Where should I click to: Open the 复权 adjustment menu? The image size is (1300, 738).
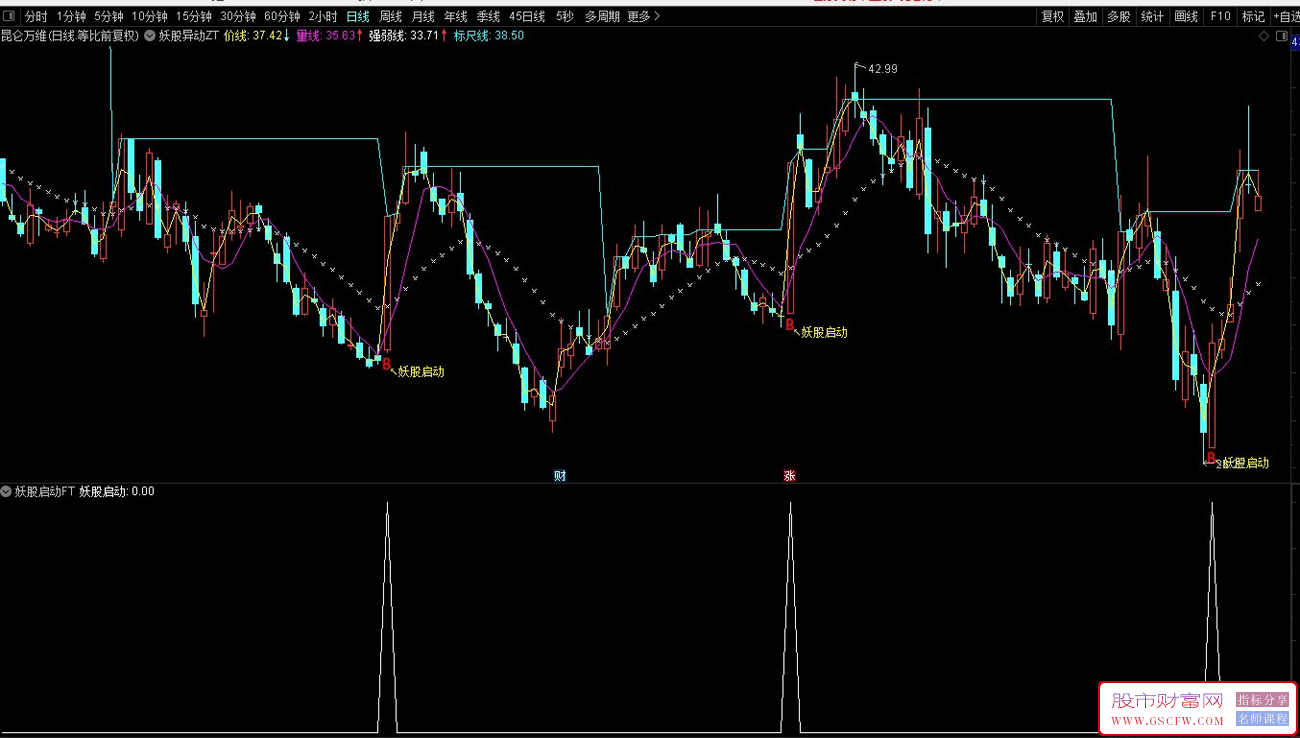pyautogui.click(x=1053, y=16)
